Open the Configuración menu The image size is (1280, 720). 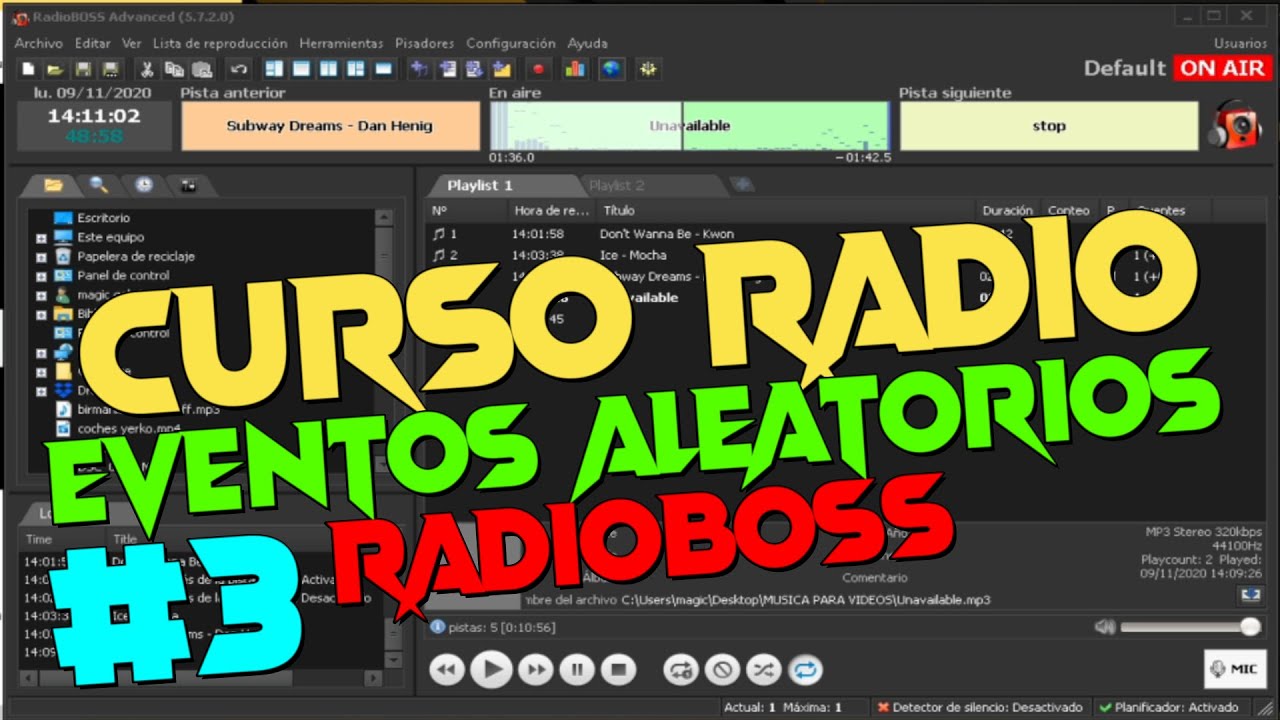coord(510,44)
